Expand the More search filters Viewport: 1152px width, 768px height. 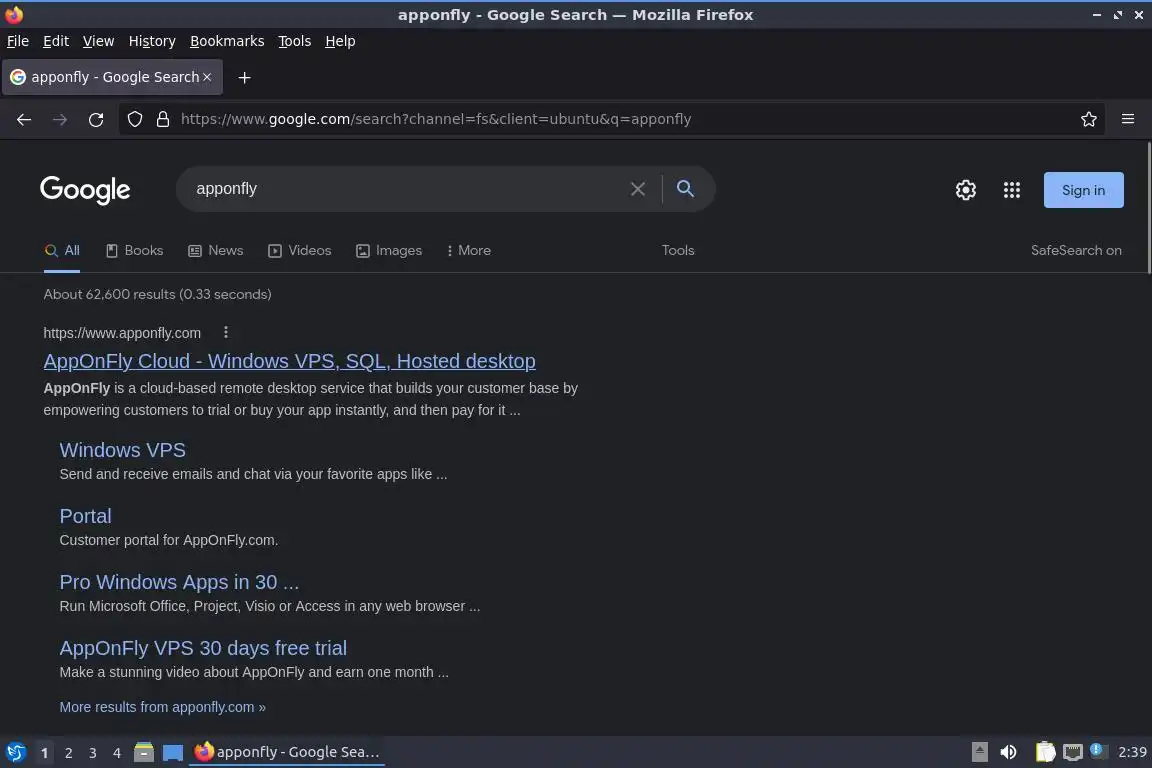pos(469,251)
